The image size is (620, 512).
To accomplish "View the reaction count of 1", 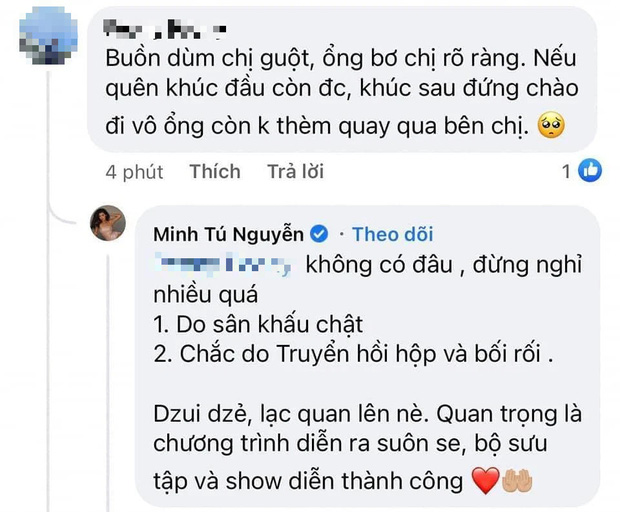I will pos(566,171).
